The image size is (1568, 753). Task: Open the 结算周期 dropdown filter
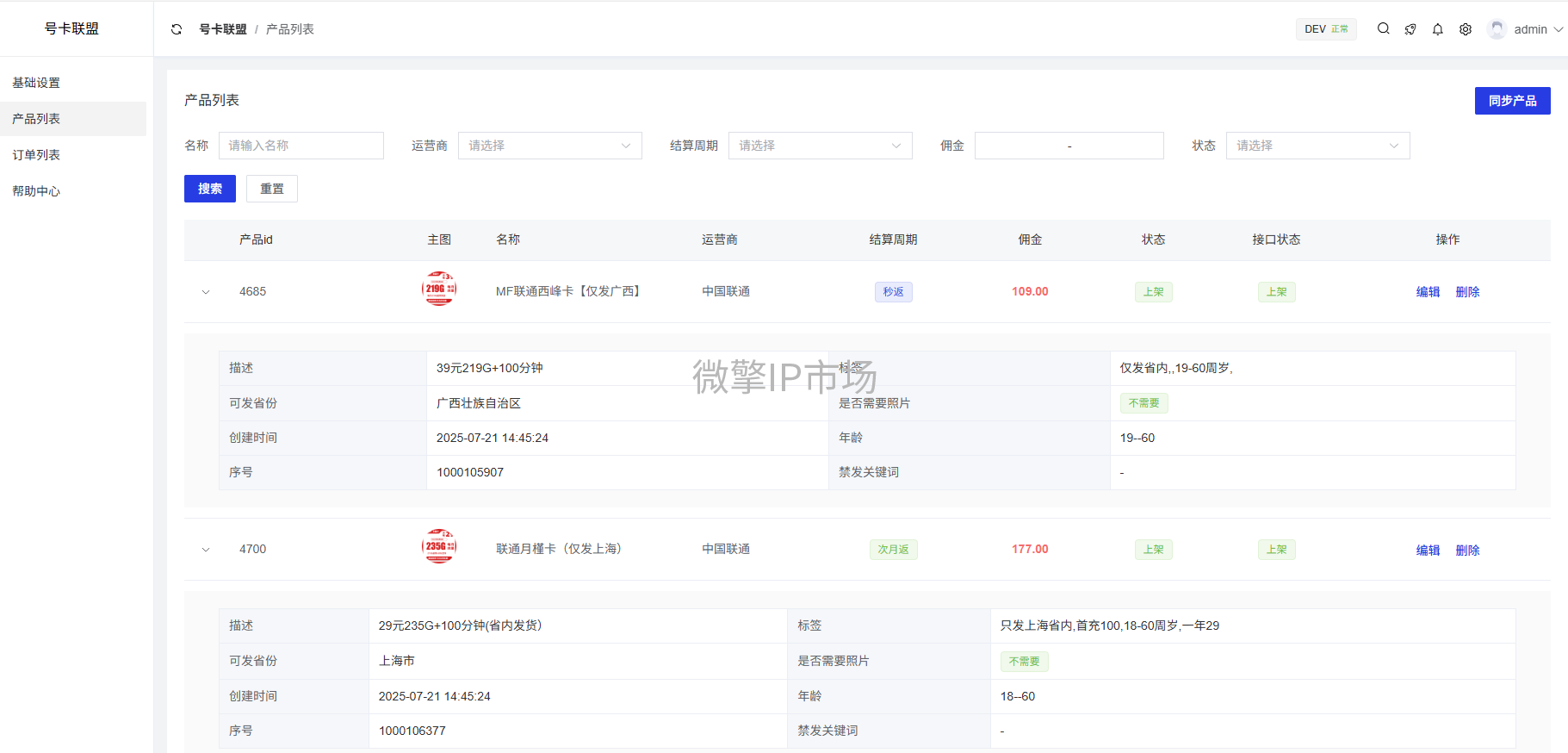click(820, 146)
